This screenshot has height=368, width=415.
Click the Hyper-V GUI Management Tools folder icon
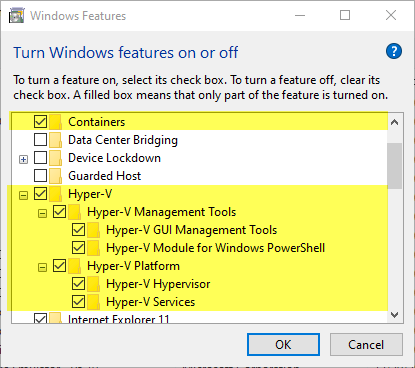(x=94, y=230)
